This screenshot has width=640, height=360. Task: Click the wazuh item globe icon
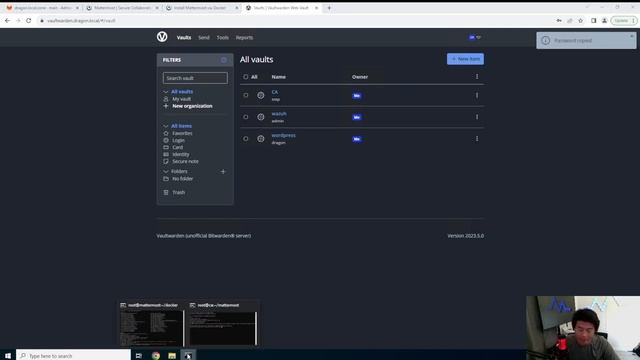pos(261,117)
